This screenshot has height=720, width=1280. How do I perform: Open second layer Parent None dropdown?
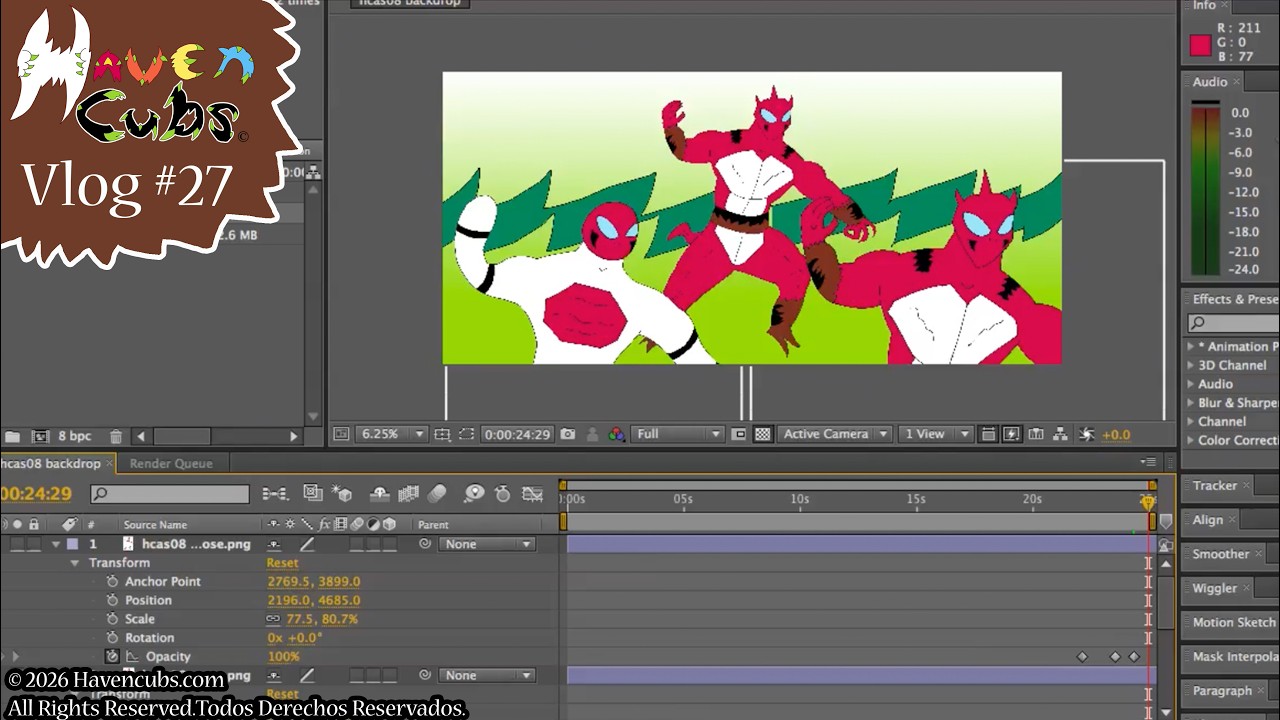click(488, 675)
